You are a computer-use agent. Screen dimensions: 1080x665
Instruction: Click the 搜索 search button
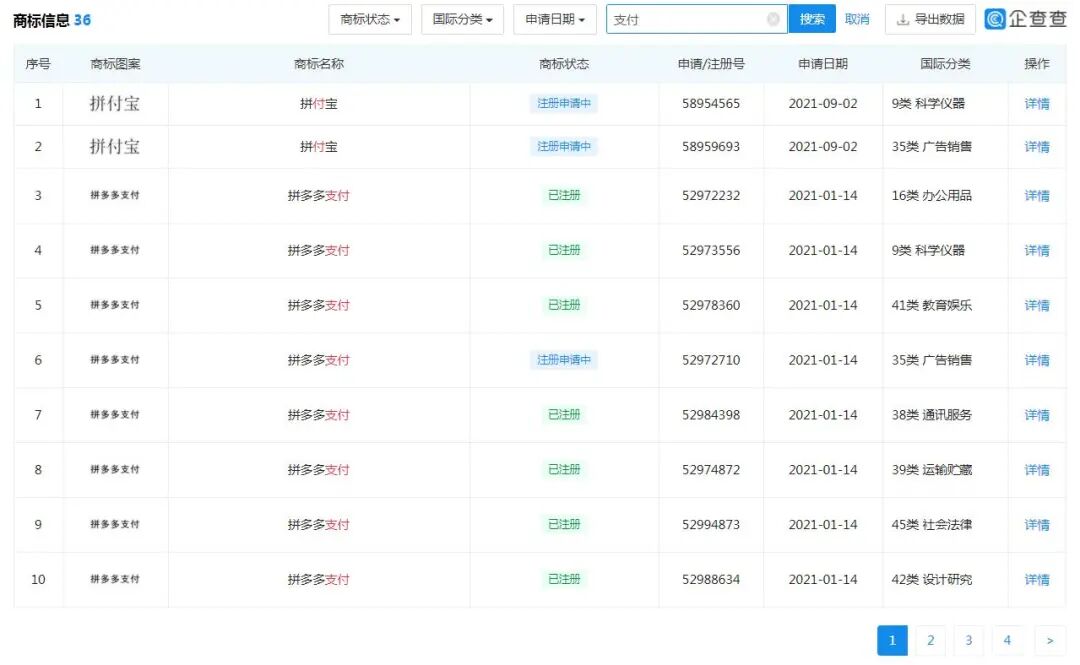[812, 18]
